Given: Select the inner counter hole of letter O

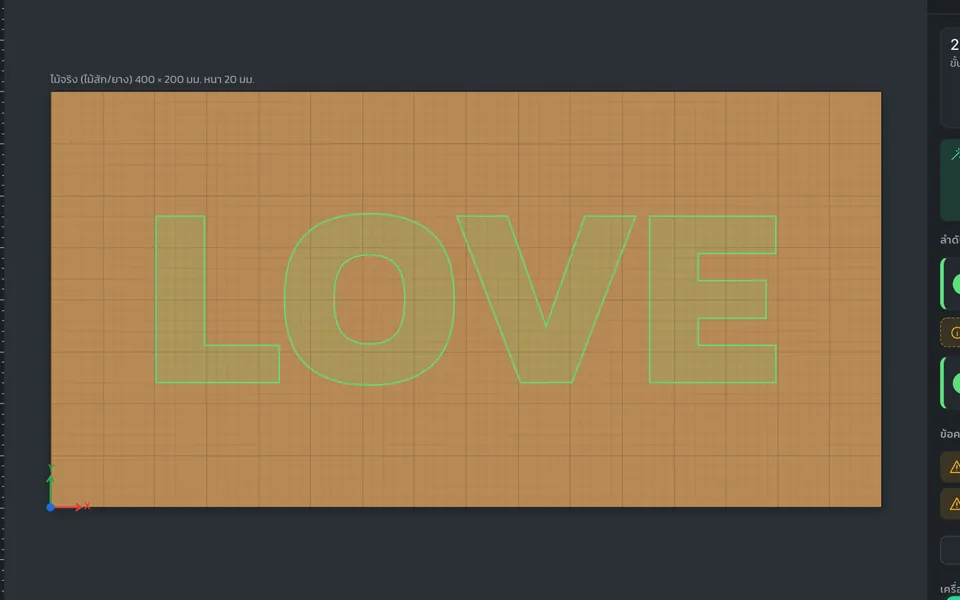Looking at the screenshot, I should point(369,299).
